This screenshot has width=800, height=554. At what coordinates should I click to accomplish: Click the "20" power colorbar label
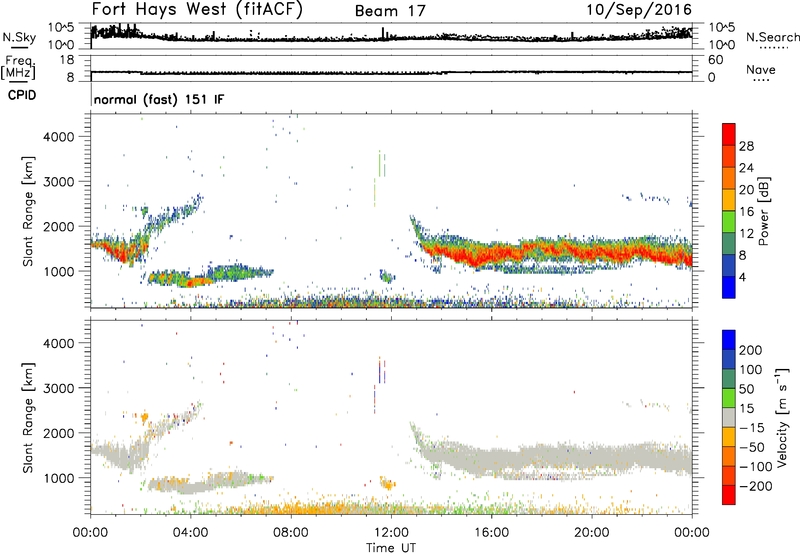(x=746, y=190)
